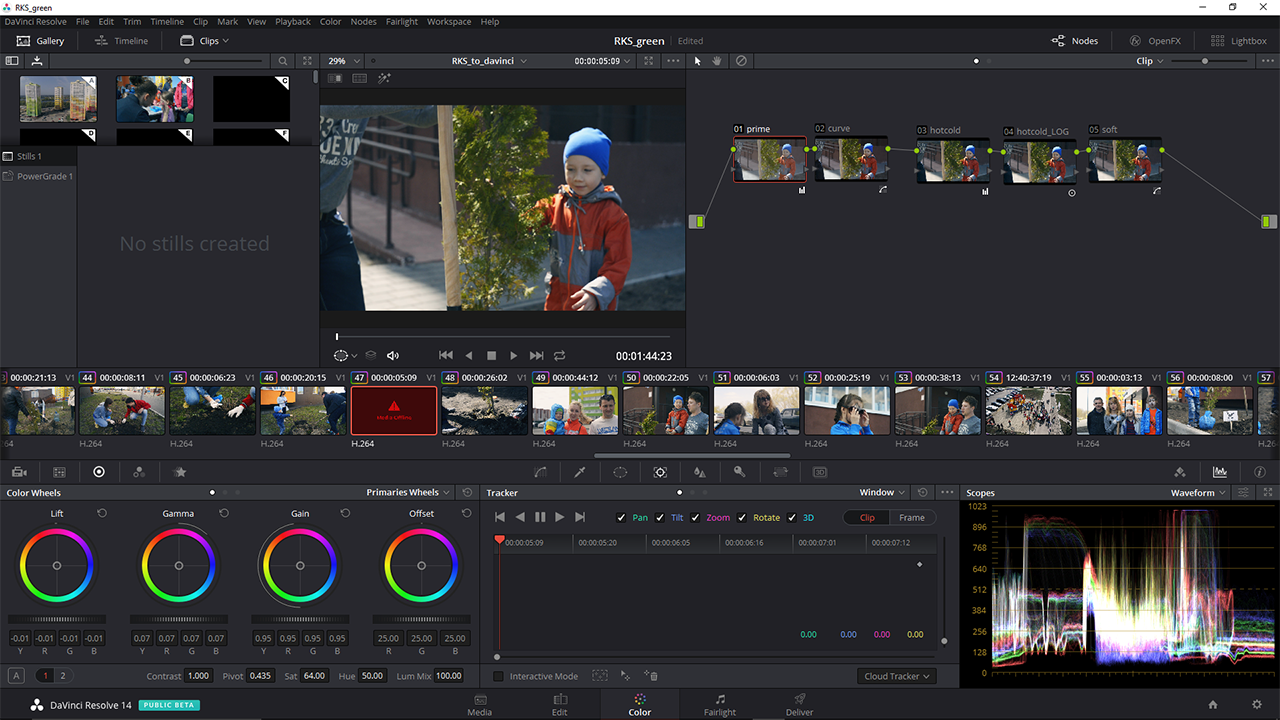Screen dimensions: 1280x720
Task: Open the tracker Window dropdown
Action: click(883, 492)
